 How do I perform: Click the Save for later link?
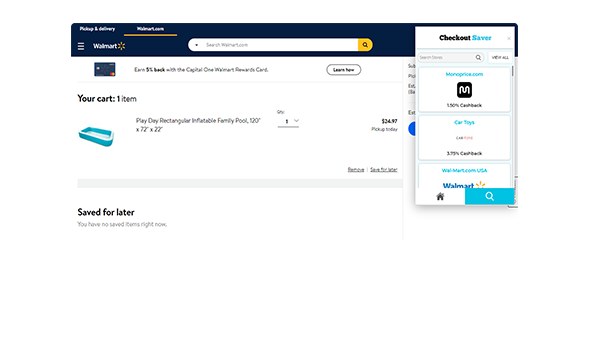tap(383, 170)
